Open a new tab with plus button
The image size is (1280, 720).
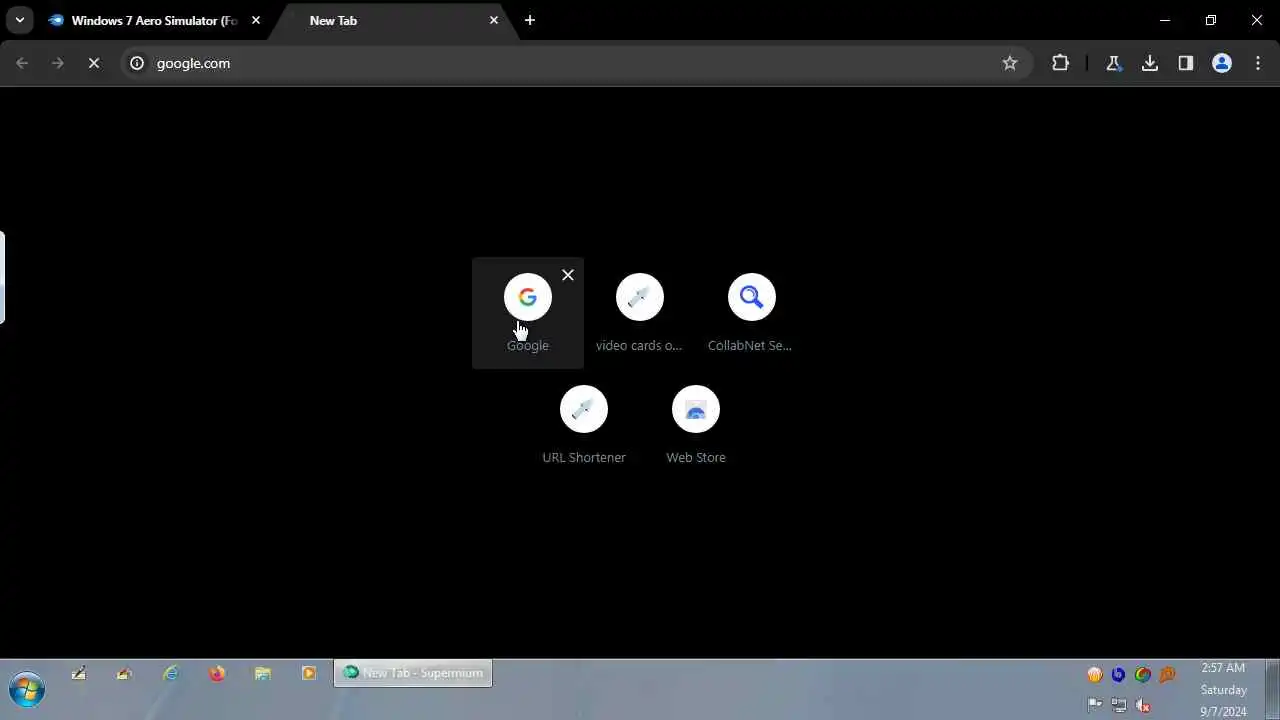530,20
